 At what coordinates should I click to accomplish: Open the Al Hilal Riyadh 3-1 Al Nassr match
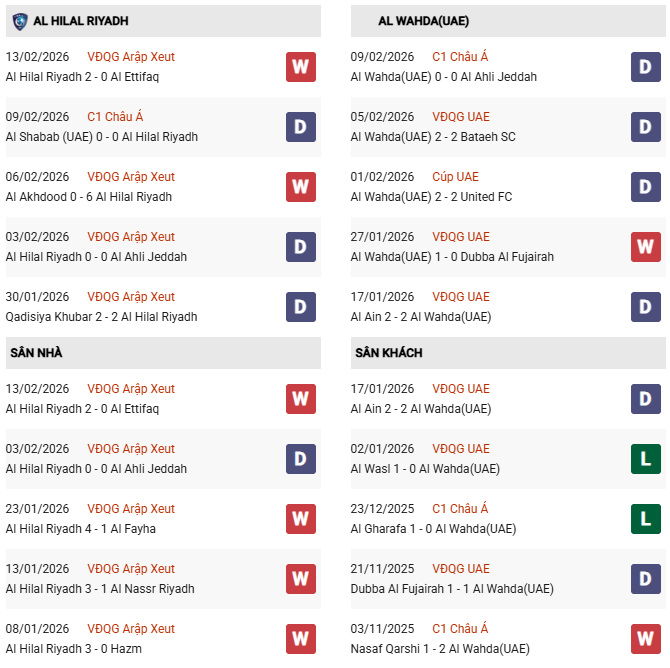100,589
